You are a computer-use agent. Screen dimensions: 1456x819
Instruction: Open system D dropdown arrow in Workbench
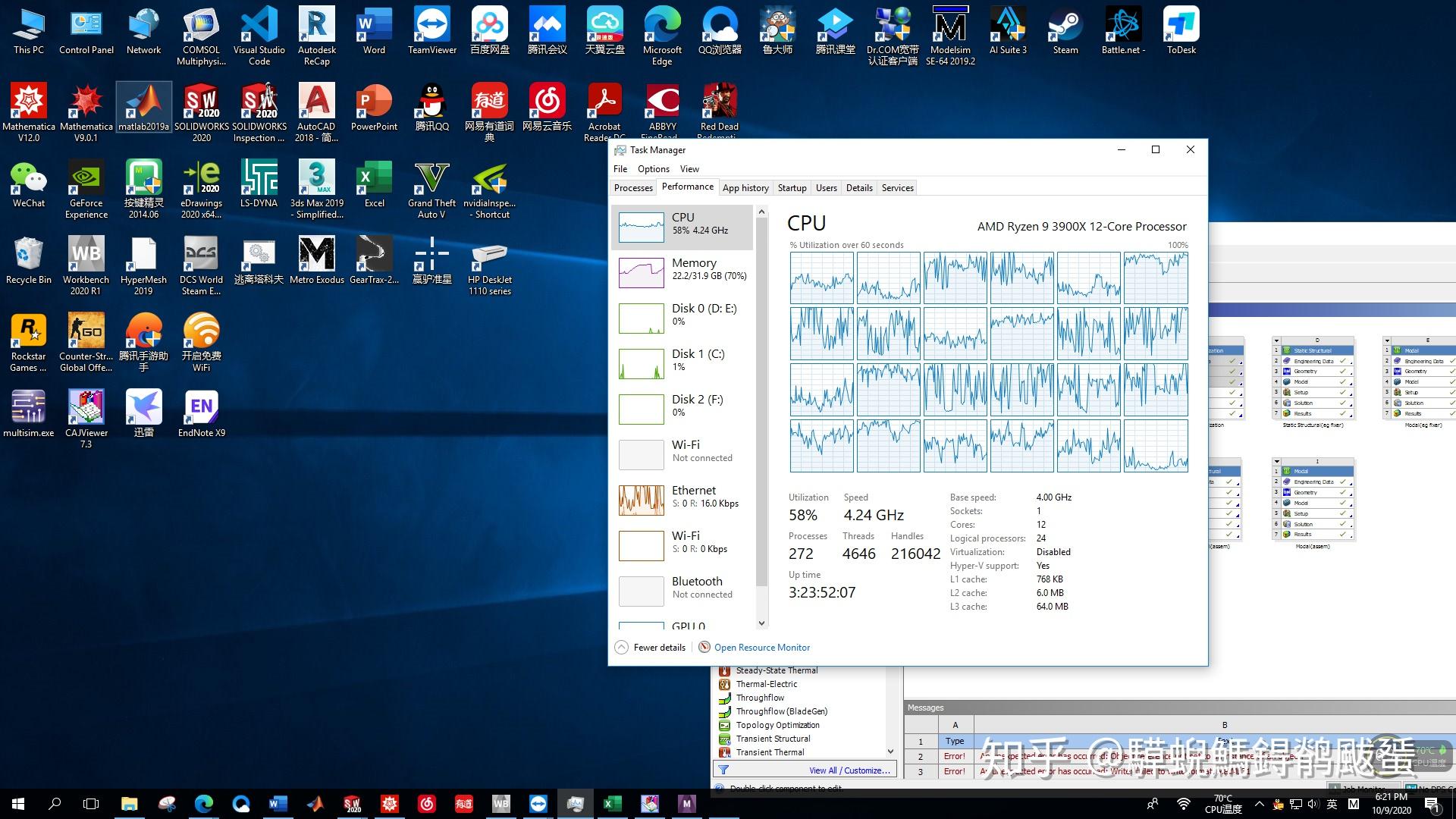tap(1277, 340)
